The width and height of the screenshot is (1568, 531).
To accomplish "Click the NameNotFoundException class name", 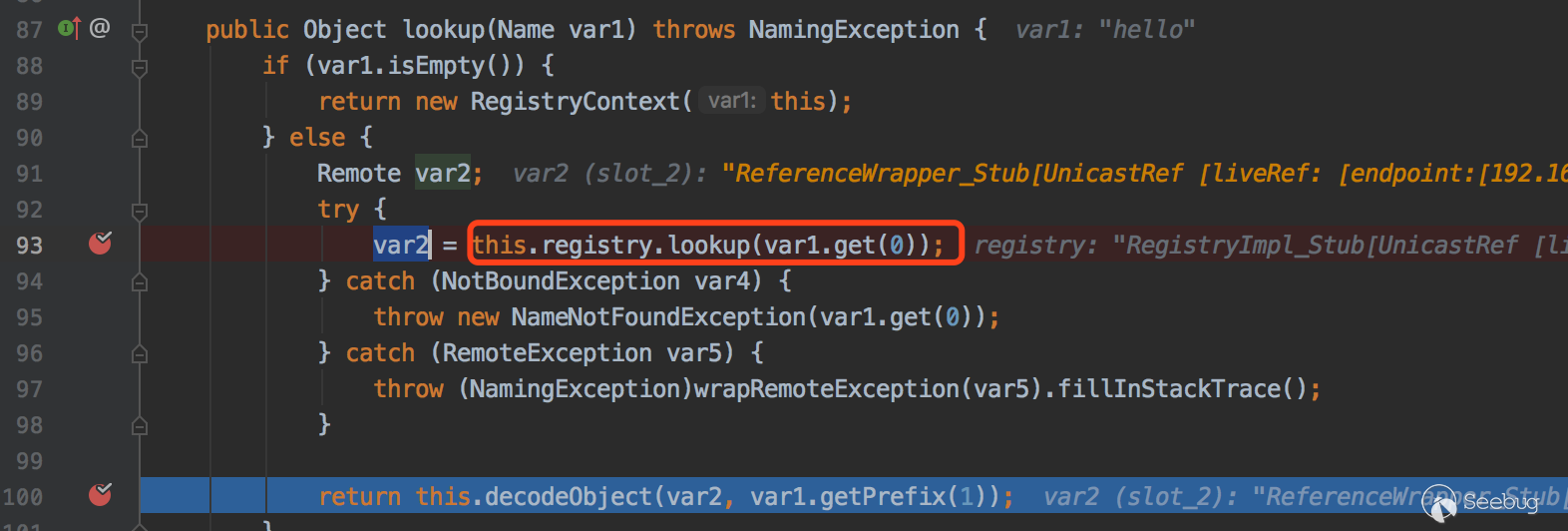I will [x=658, y=316].
